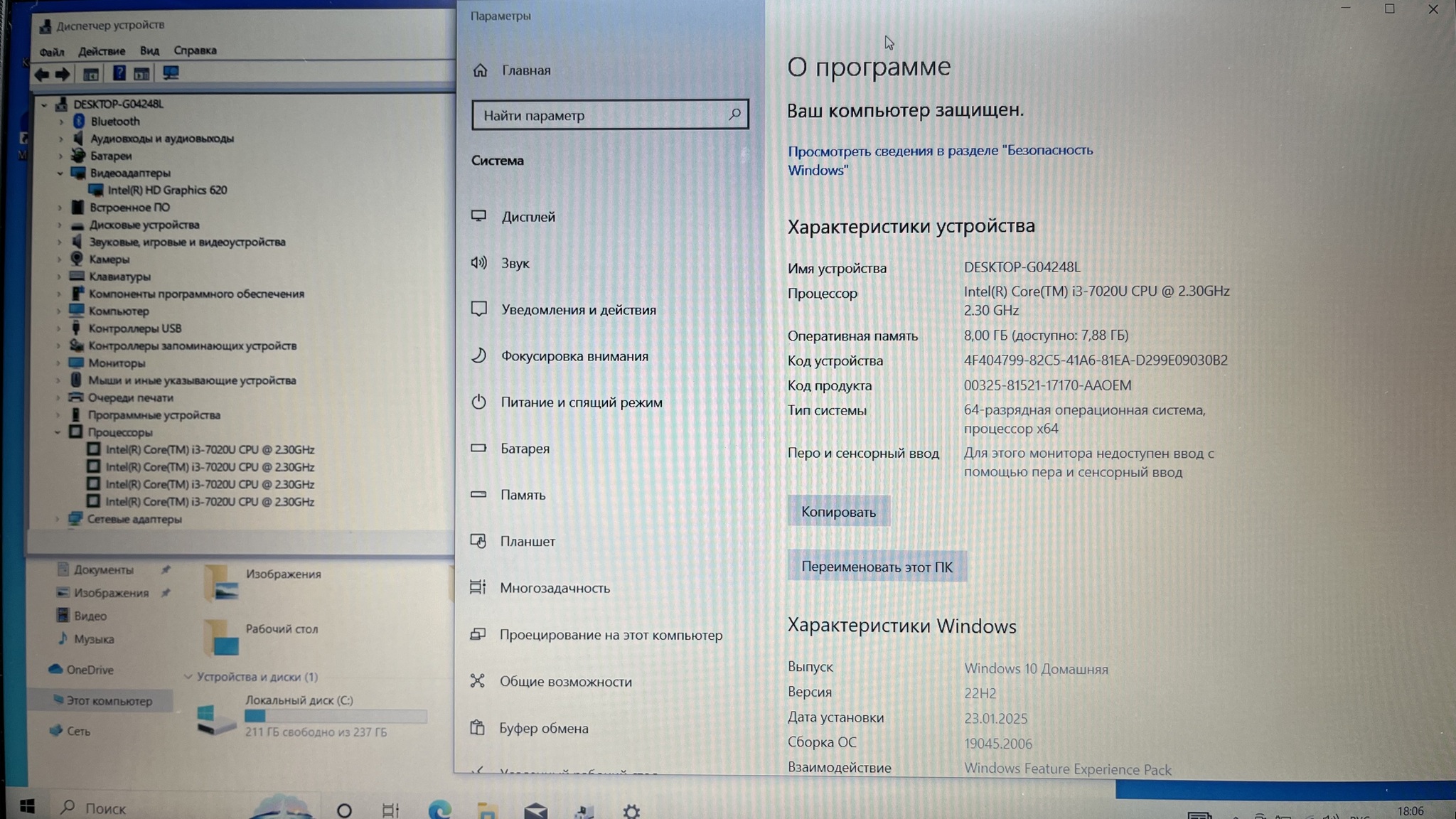Collapse the Видеоадаптеры tree node

(x=60, y=173)
